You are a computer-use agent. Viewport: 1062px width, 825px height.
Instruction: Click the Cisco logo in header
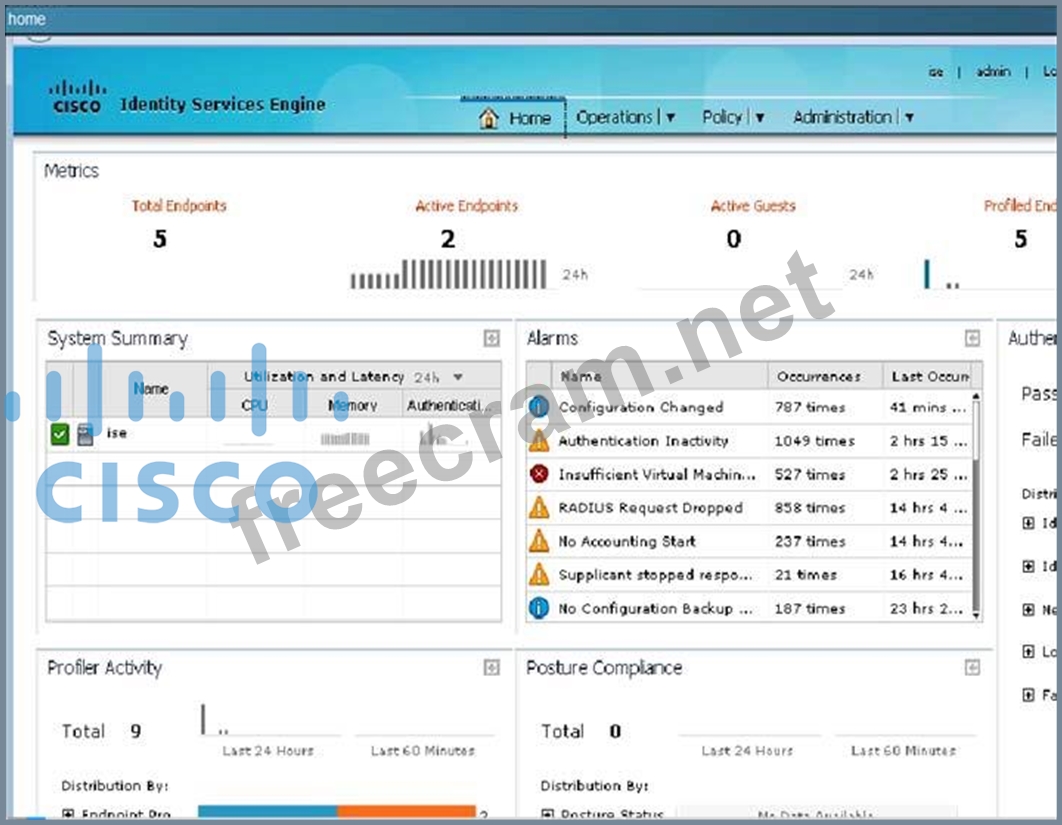pos(76,97)
